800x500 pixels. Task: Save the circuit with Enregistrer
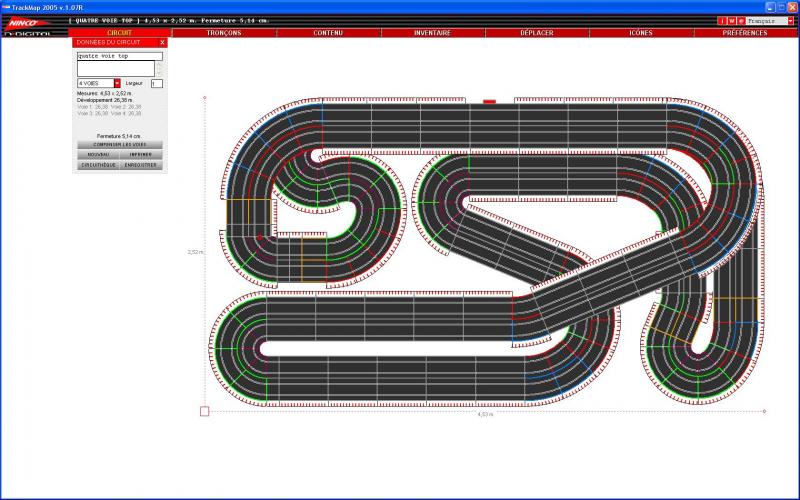pyautogui.click(x=140, y=165)
